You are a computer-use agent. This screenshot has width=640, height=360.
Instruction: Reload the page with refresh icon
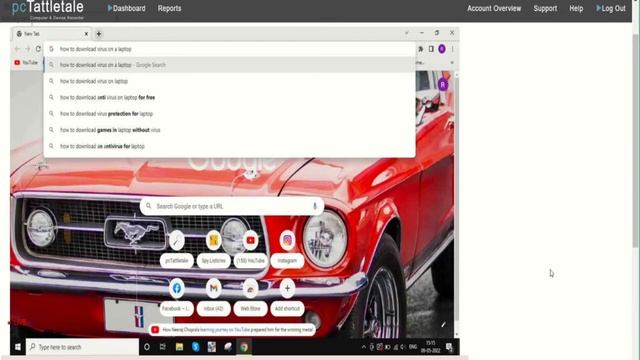[38, 49]
